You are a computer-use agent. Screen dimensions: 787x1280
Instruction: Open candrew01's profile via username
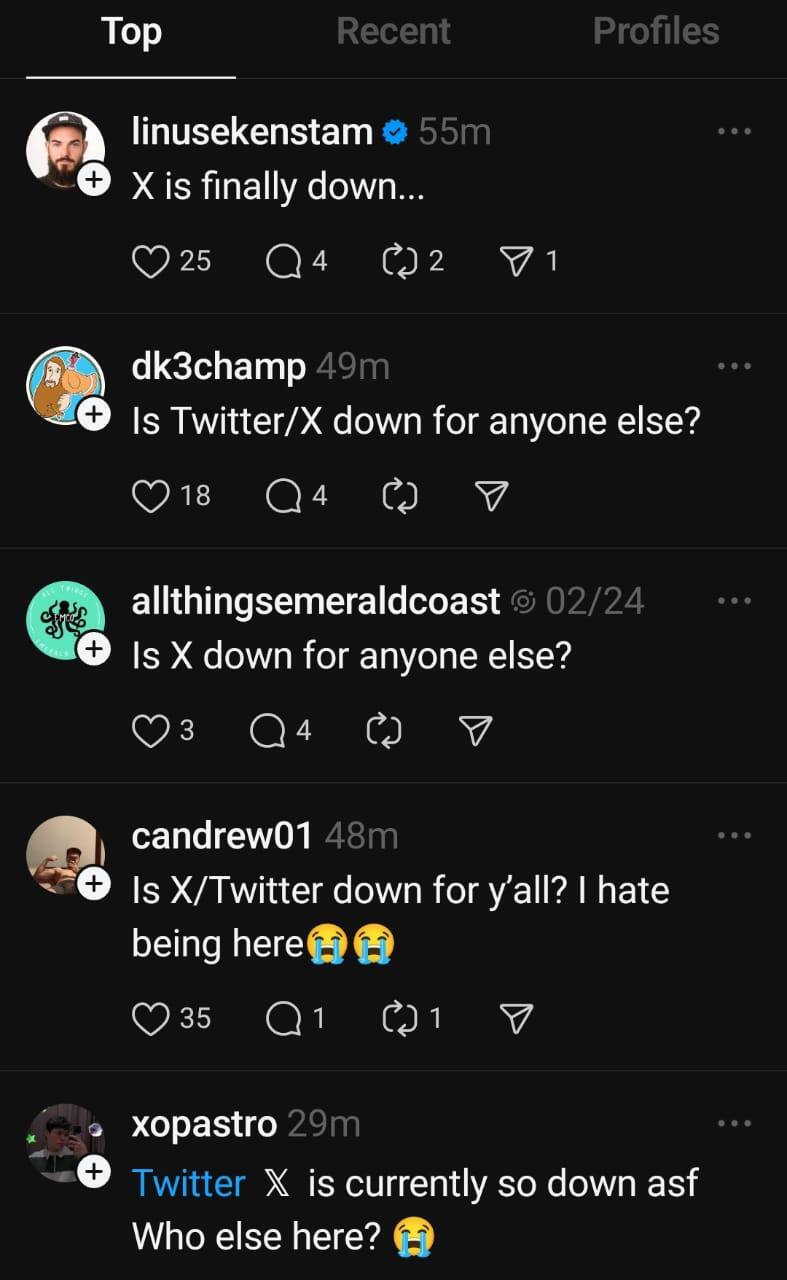(x=222, y=835)
